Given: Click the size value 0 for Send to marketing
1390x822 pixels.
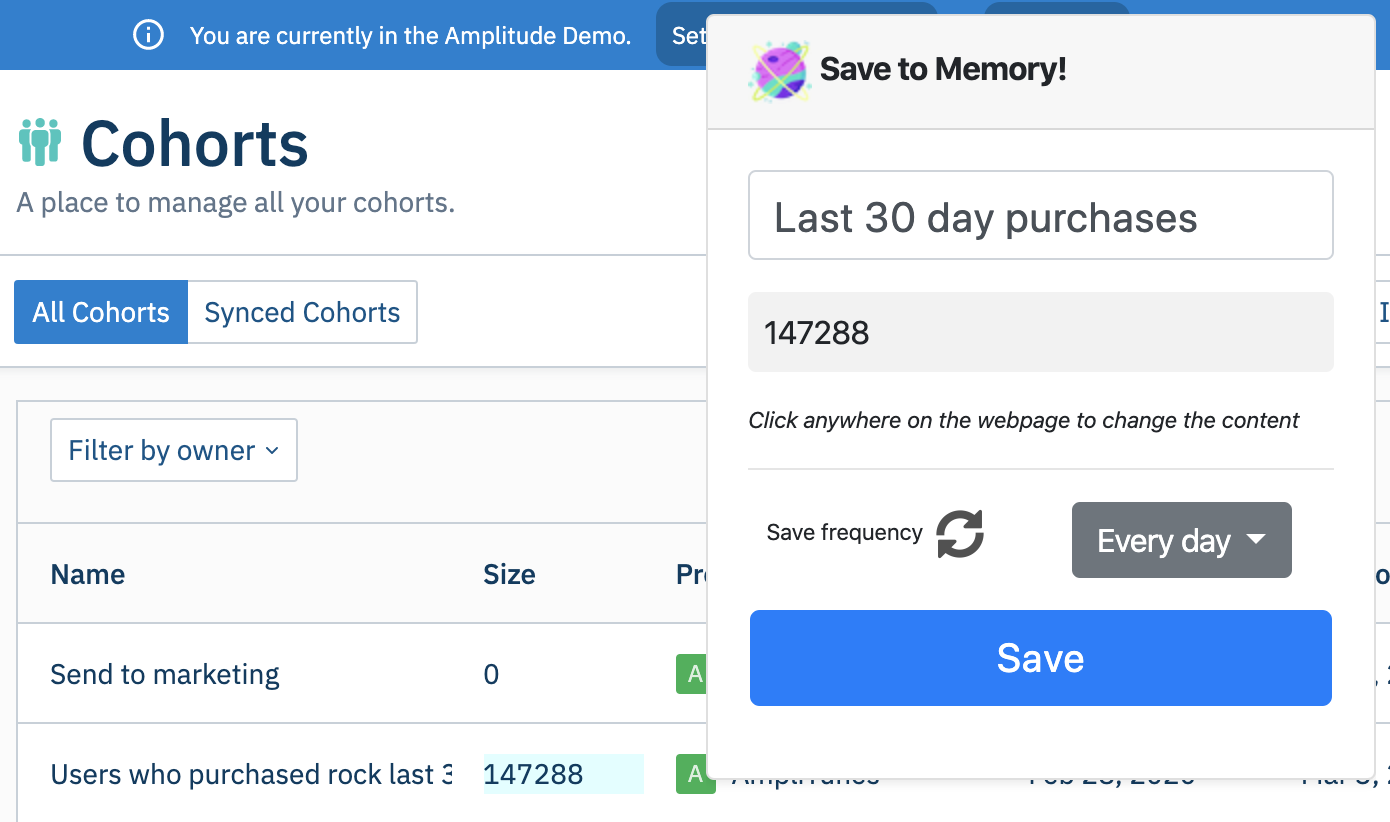Looking at the screenshot, I should 491,675.
